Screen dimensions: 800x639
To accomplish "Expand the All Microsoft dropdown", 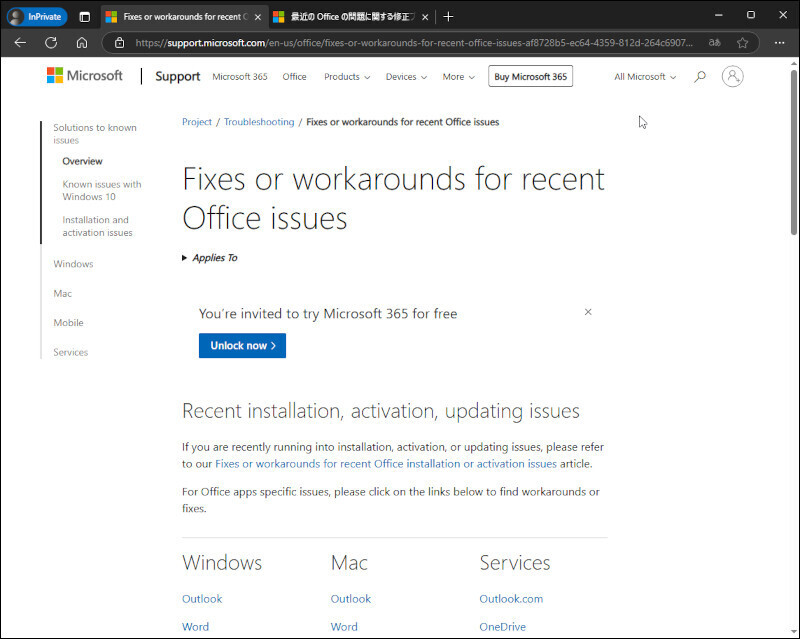I will [645, 77].
